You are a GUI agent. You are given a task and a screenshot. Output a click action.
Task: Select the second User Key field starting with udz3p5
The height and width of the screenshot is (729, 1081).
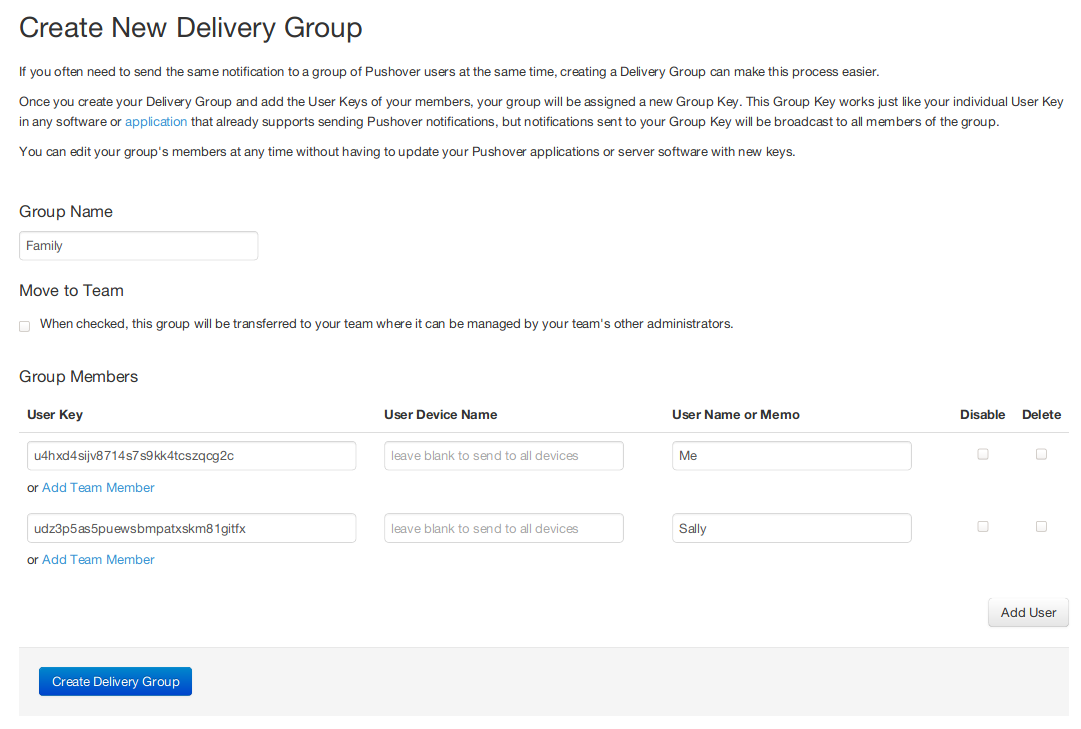point(191,528)
